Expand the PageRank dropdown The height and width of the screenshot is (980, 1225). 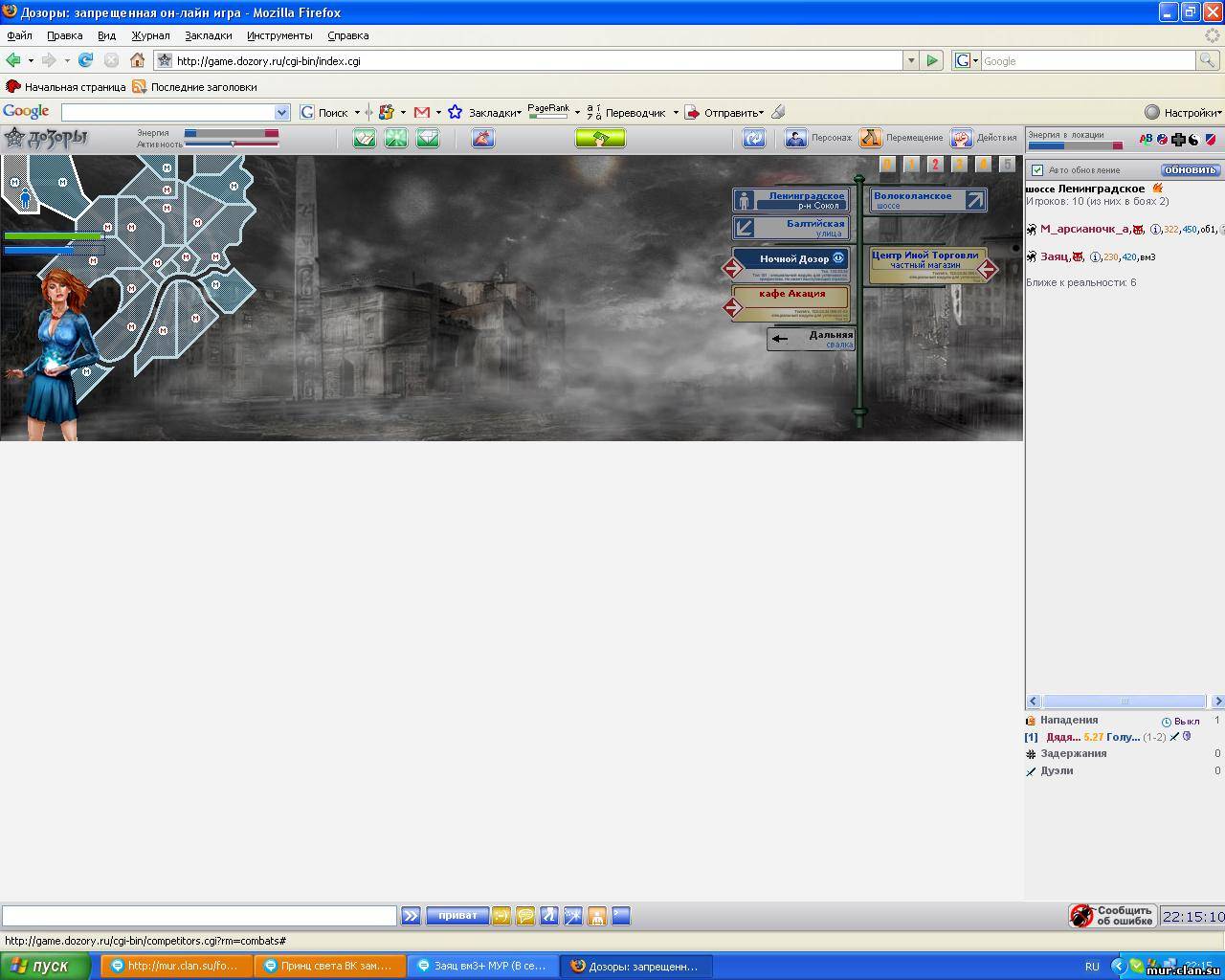(577, 113)
